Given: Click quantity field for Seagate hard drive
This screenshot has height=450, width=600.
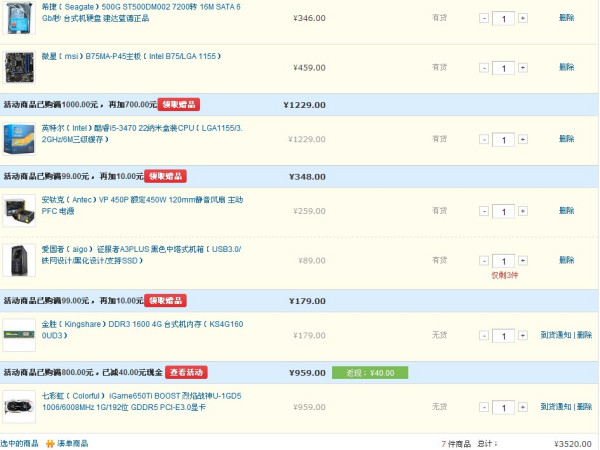Looking at the screenshot, I should click(503, 19).
